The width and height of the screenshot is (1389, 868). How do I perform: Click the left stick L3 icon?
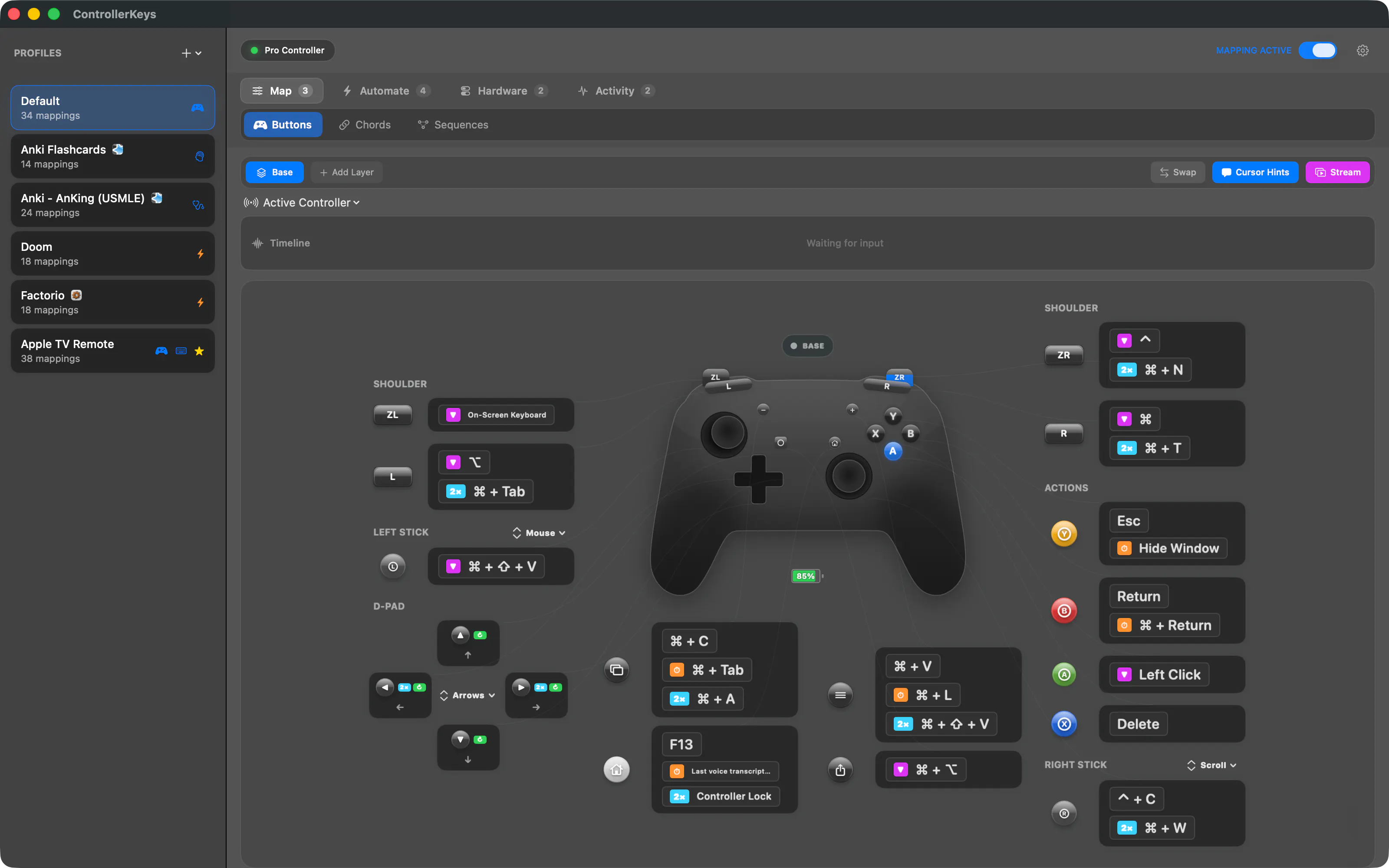tap(392, 567)
